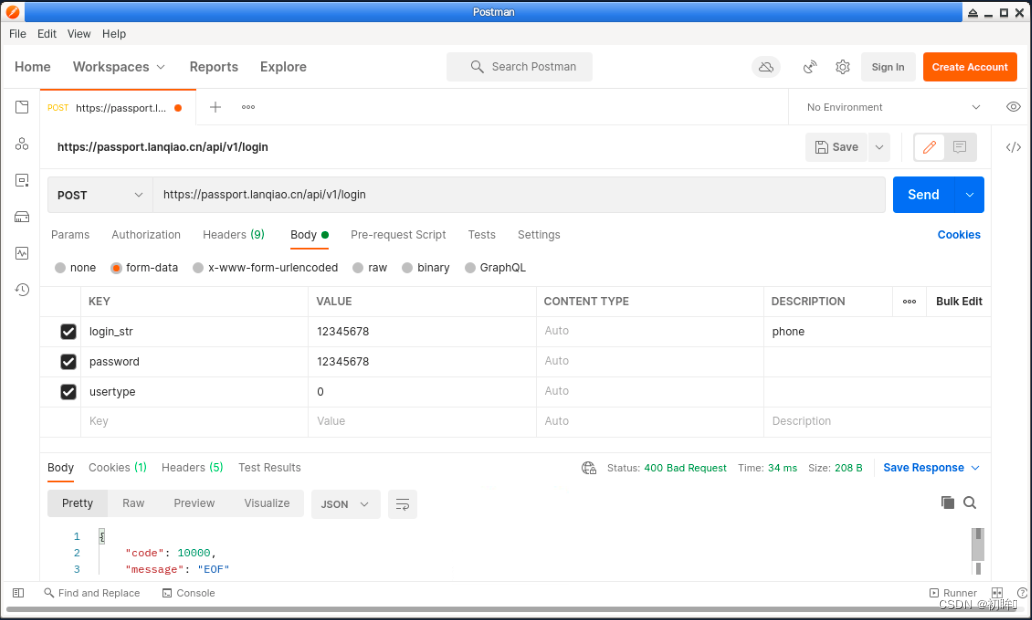Image resolution: width=1032 pixels, height=620 pixels.
Task: Open the Mock Servers sidebar icon
Action: coord(22,217)
